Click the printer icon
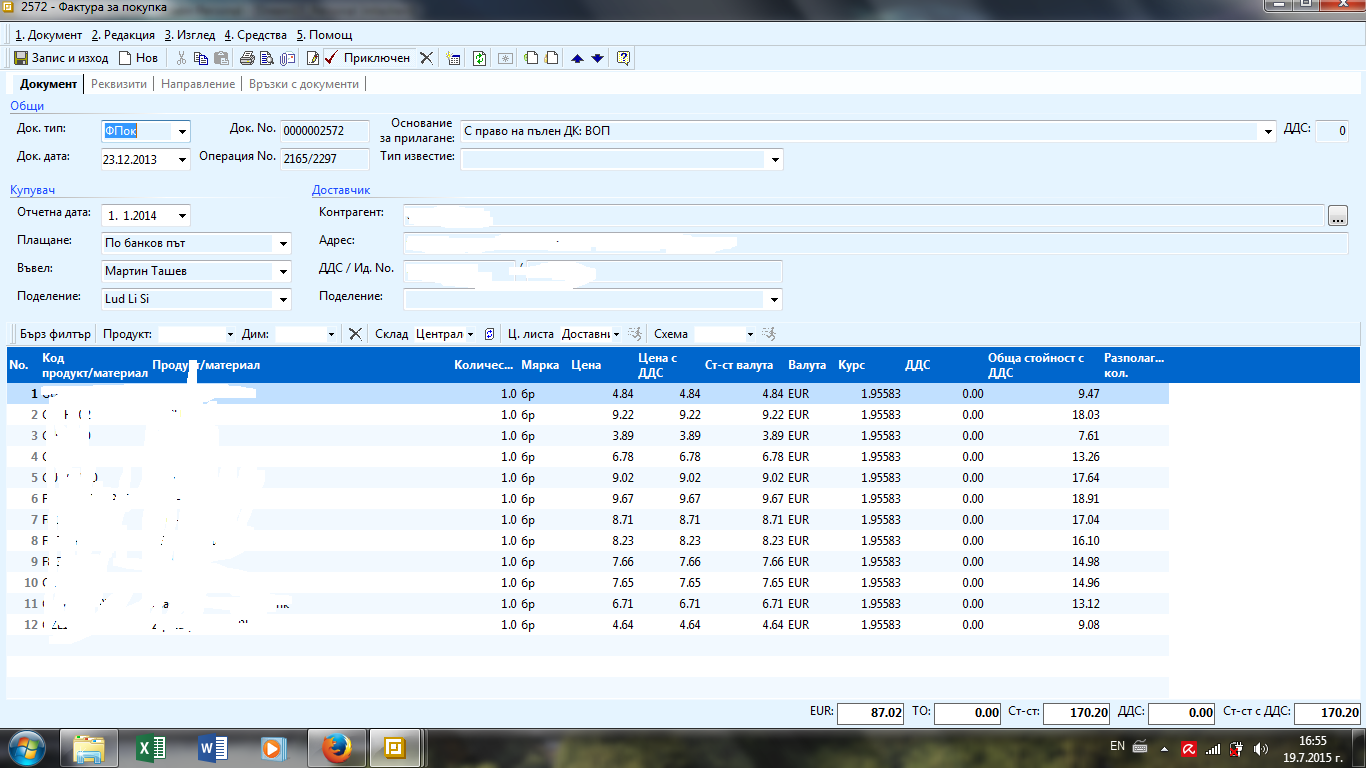This screenshot has width=1366, height=768. point(247,58)
